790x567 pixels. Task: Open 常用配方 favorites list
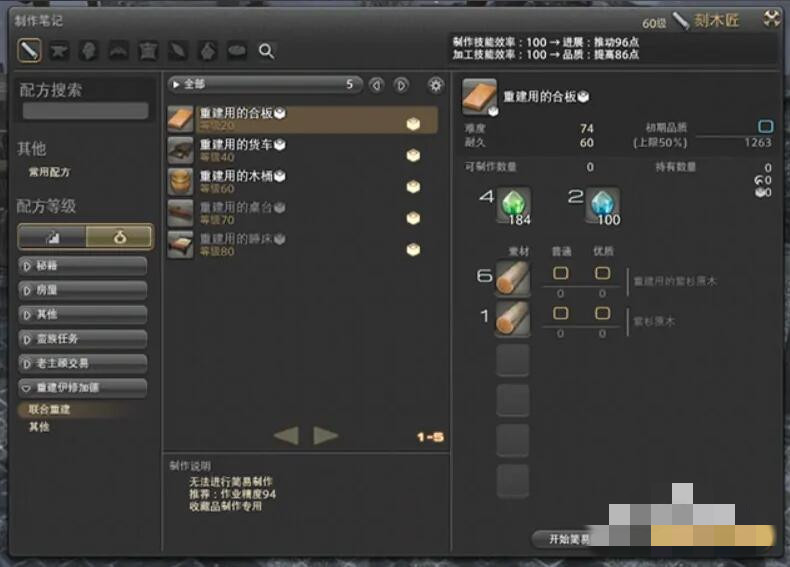[x=49, y=172]
